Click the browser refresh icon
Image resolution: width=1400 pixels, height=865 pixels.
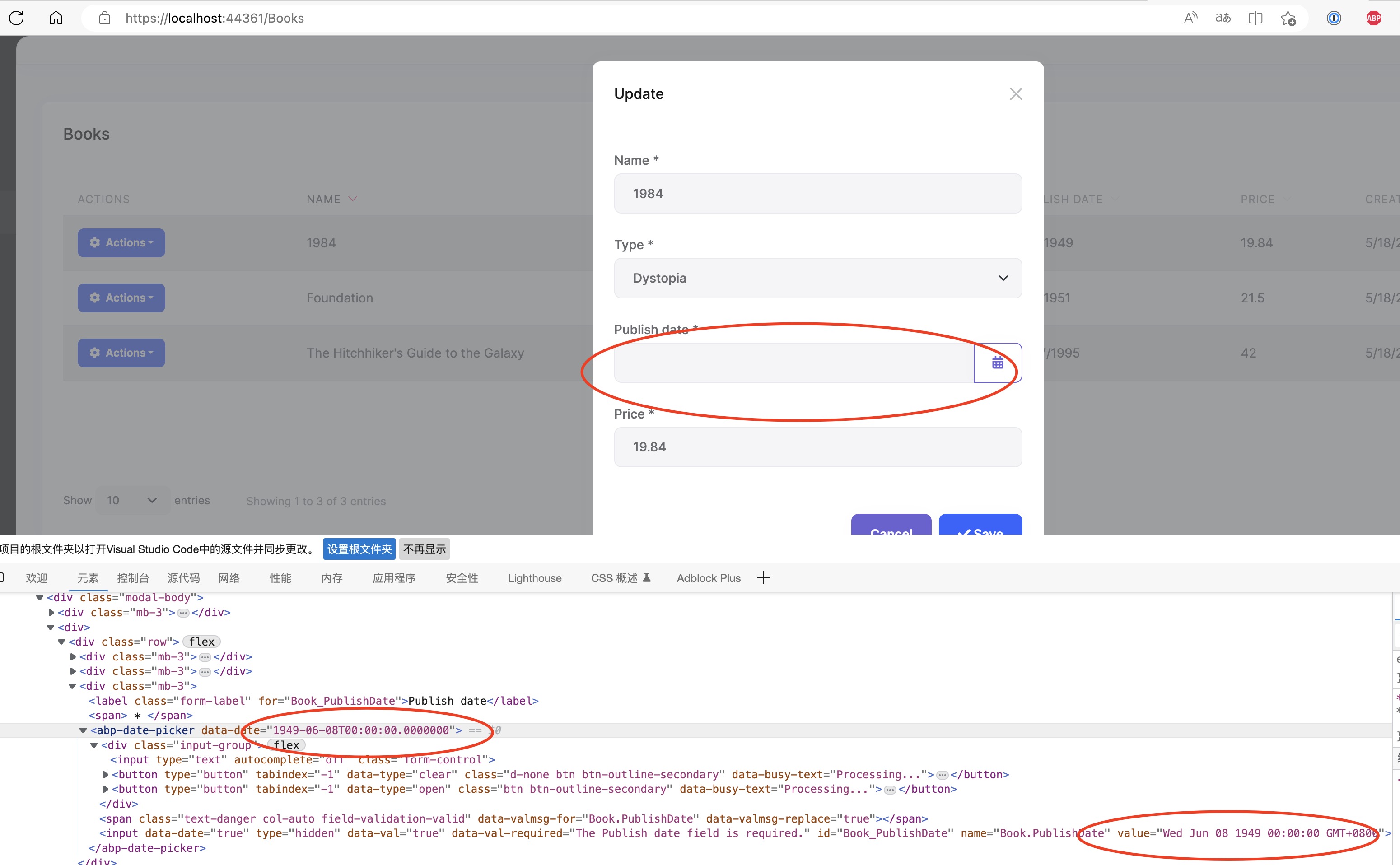click(x=17, y=18)
